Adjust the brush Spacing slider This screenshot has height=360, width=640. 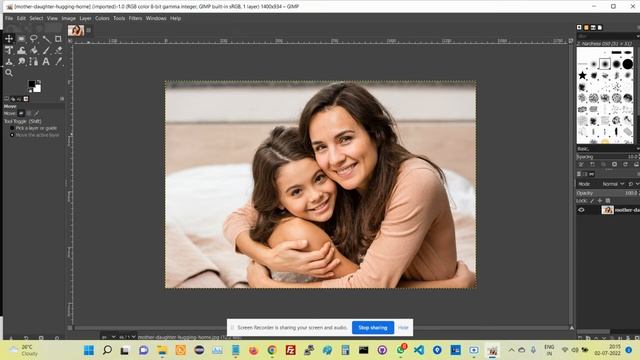[607, 157]
